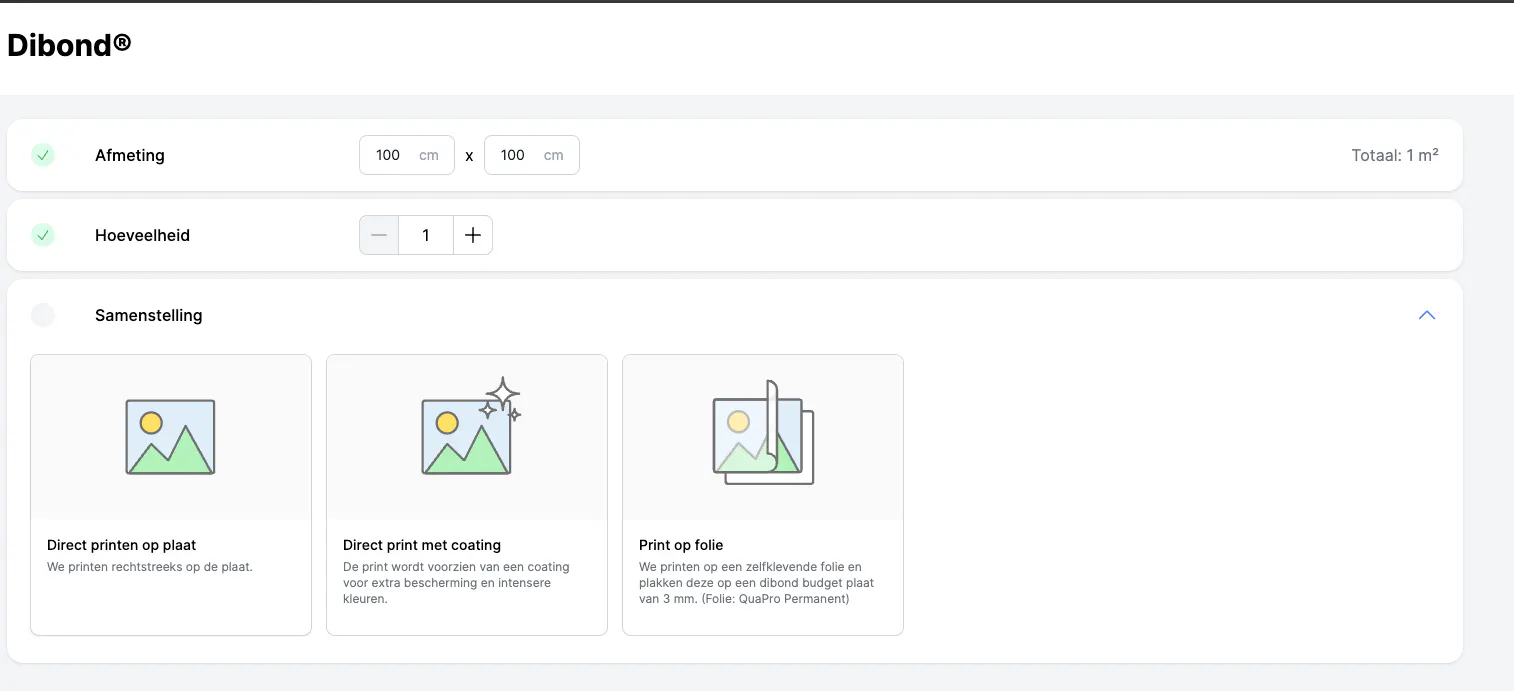Click the Direct printen op plaat picture icon
The height and width of the screenshot is (691, 1514).
170,437
